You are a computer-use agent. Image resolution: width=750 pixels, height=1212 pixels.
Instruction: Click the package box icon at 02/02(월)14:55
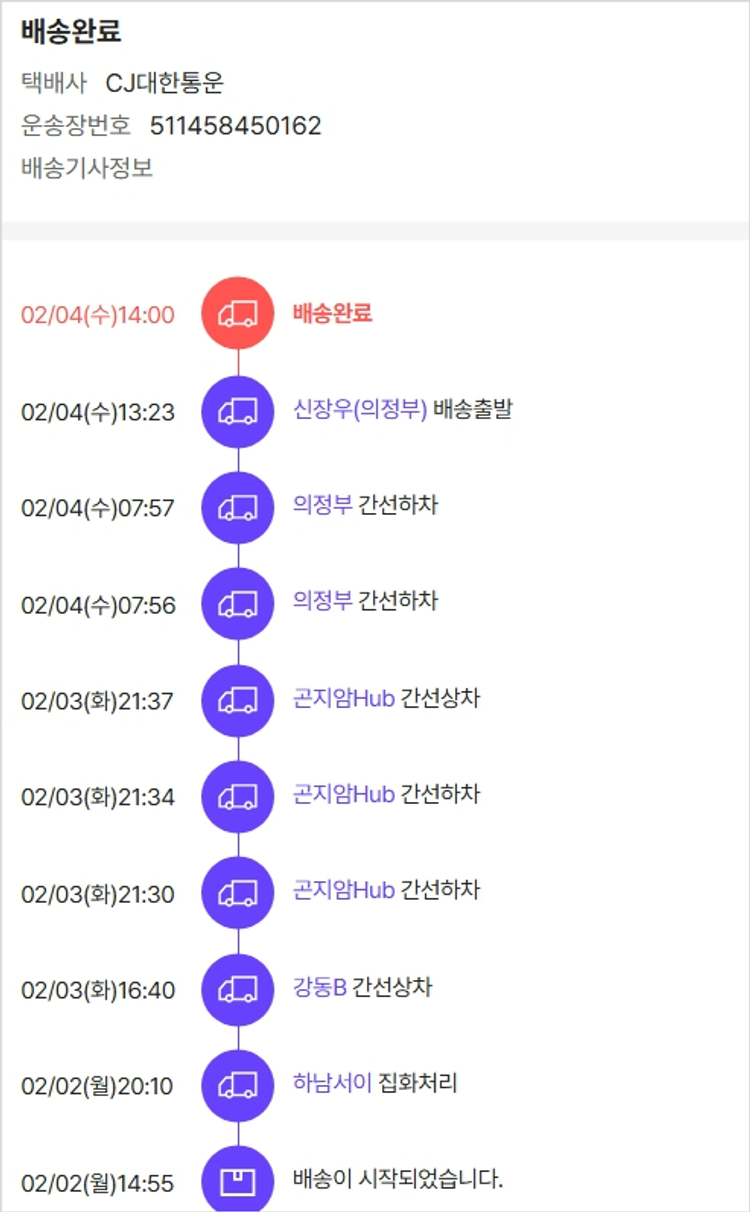pos(238,1182)
